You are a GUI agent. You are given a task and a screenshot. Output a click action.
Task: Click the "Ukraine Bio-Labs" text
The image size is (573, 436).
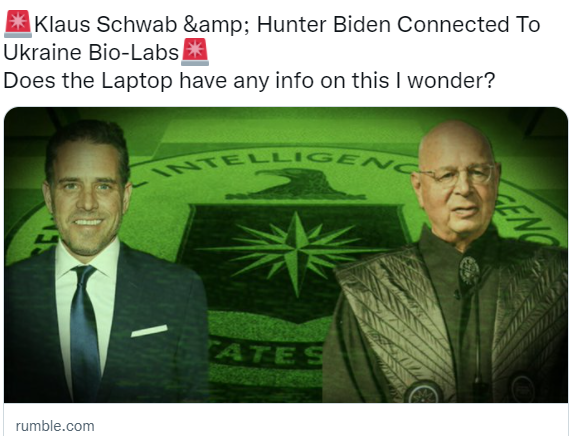pos(91,52)
